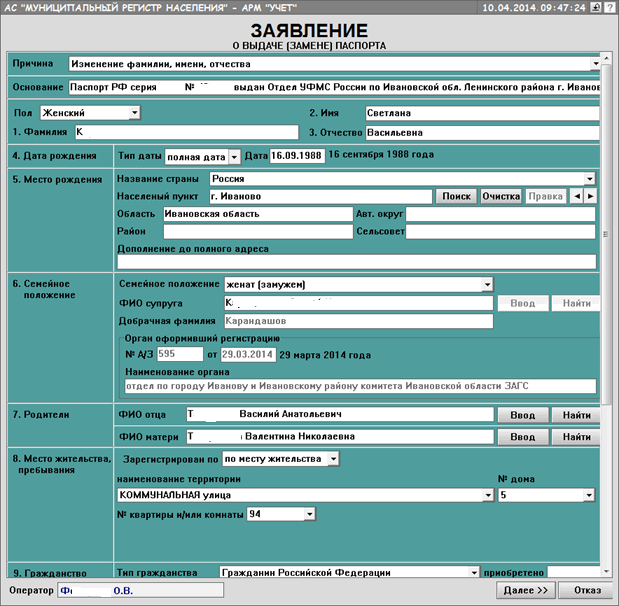Image resolution: width=619 pixels, height=606 pixels.
Task: Click the Имя field with Светлана
Action: point(482,113)
